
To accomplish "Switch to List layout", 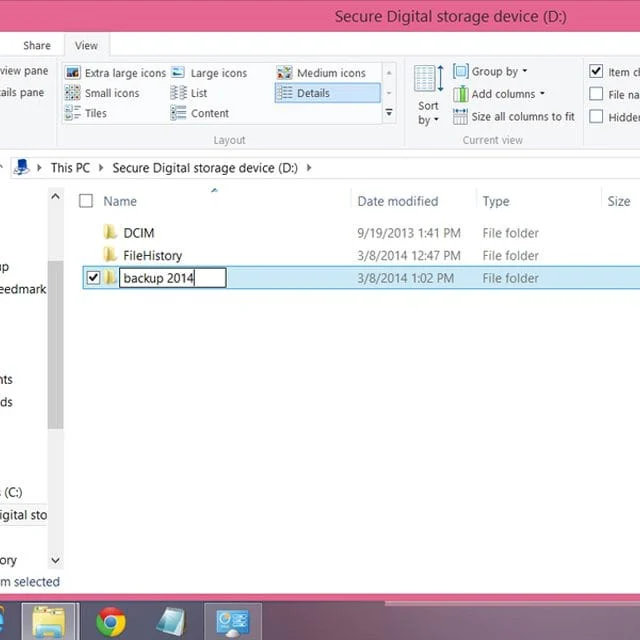I will point(189,93).
